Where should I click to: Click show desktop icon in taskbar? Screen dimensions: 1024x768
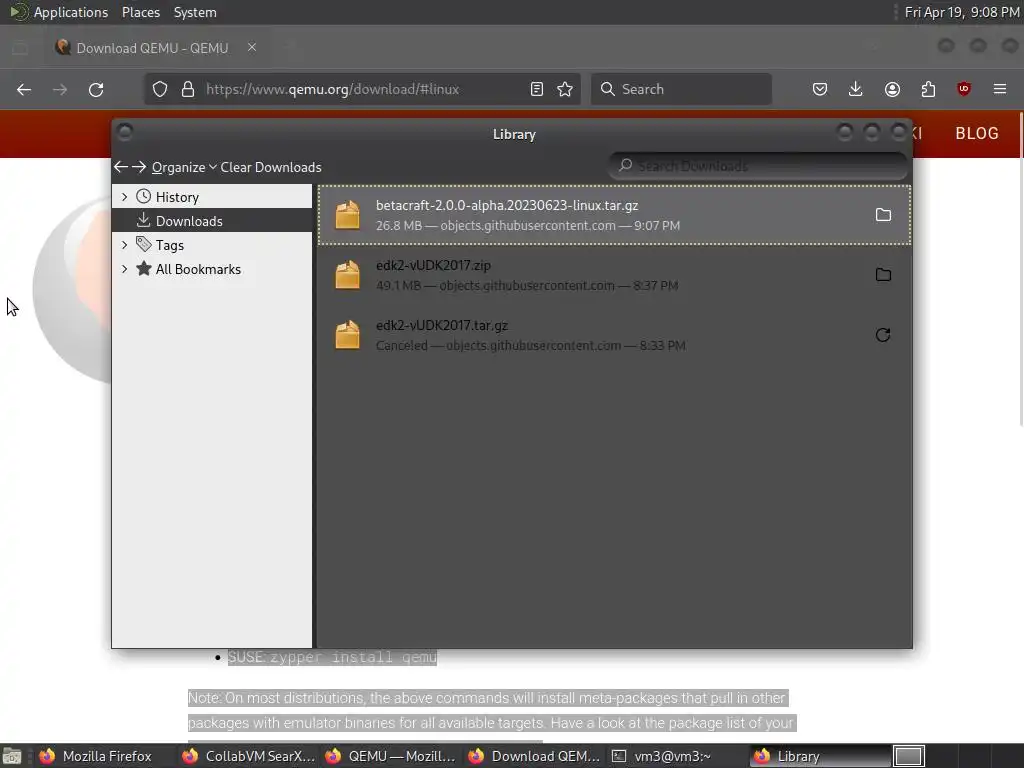click(12, 756)
